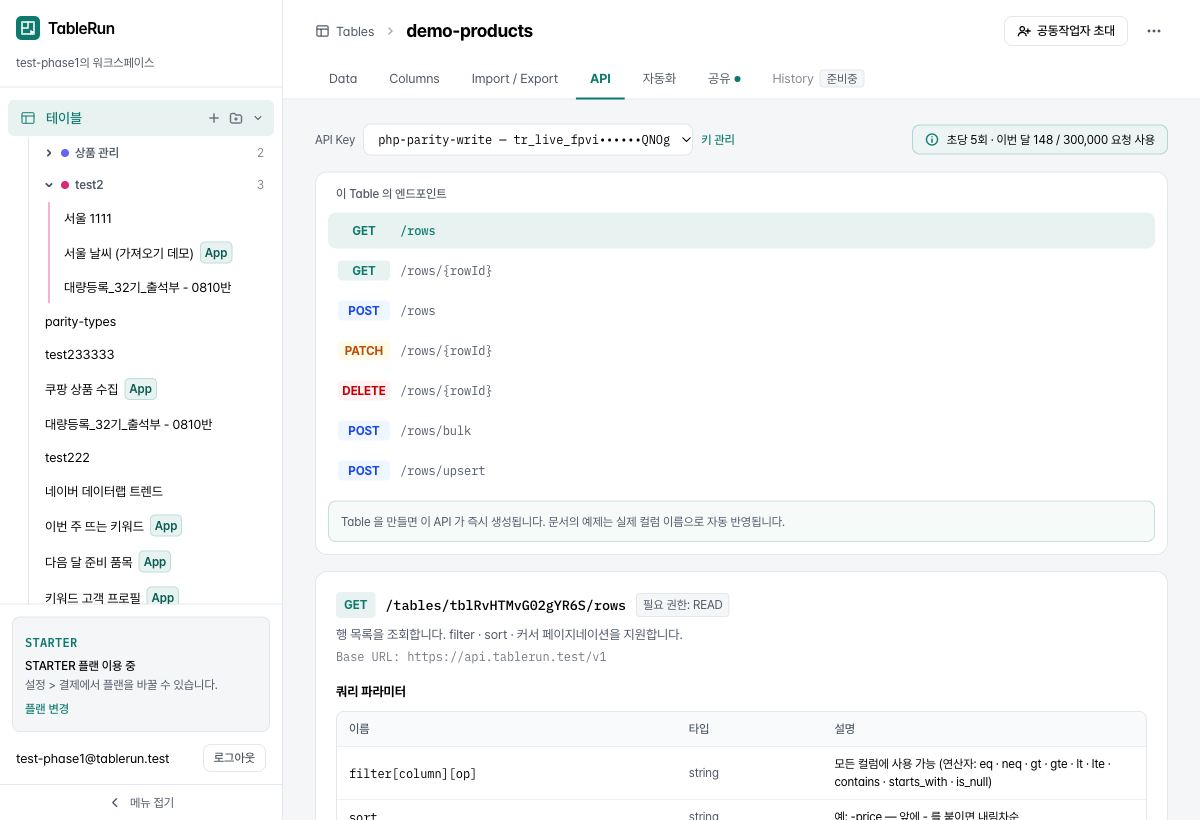Collapse sidebar with 메뉴 접기

tap(141, 802)
